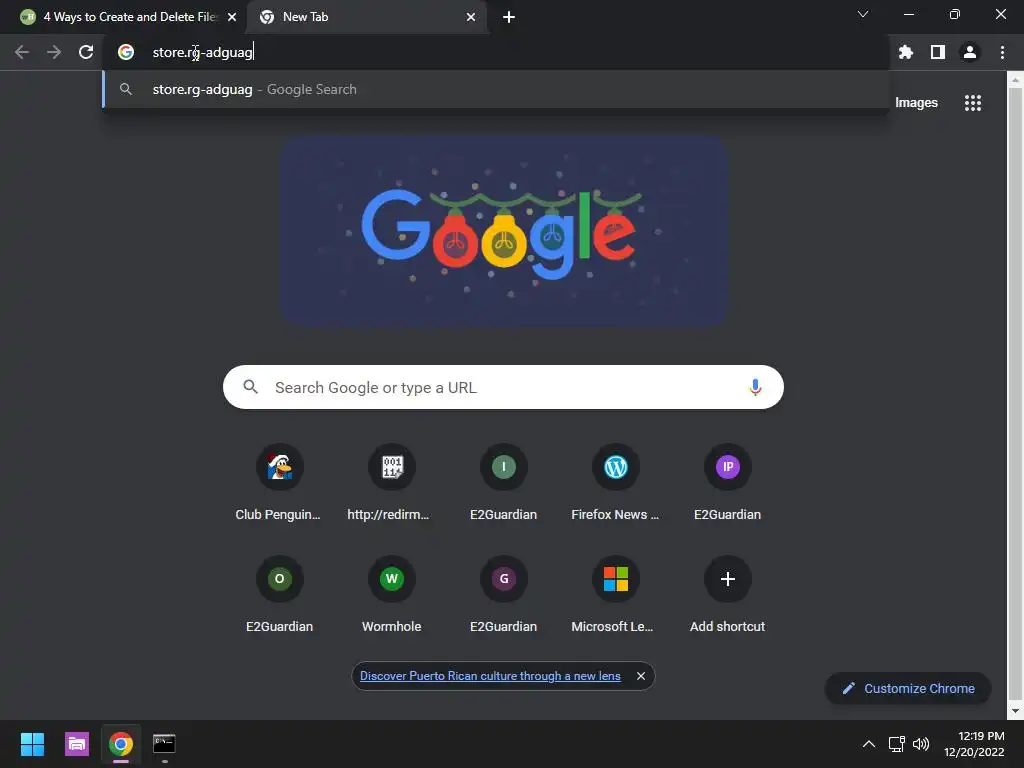This screenshot has height=768, width=1024.
Task: Open the terminal taskbar icon
Action: click(x=164, y=744)
